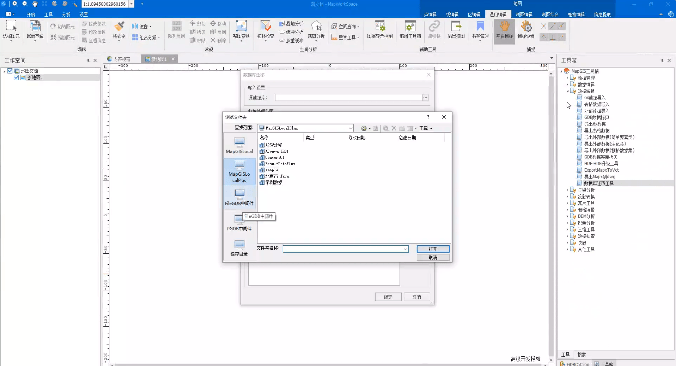The width and height of the screenshot is (676, 366).
Task: Click the blue-outlined Open button in file dialog
Action: tap(433, 249)
